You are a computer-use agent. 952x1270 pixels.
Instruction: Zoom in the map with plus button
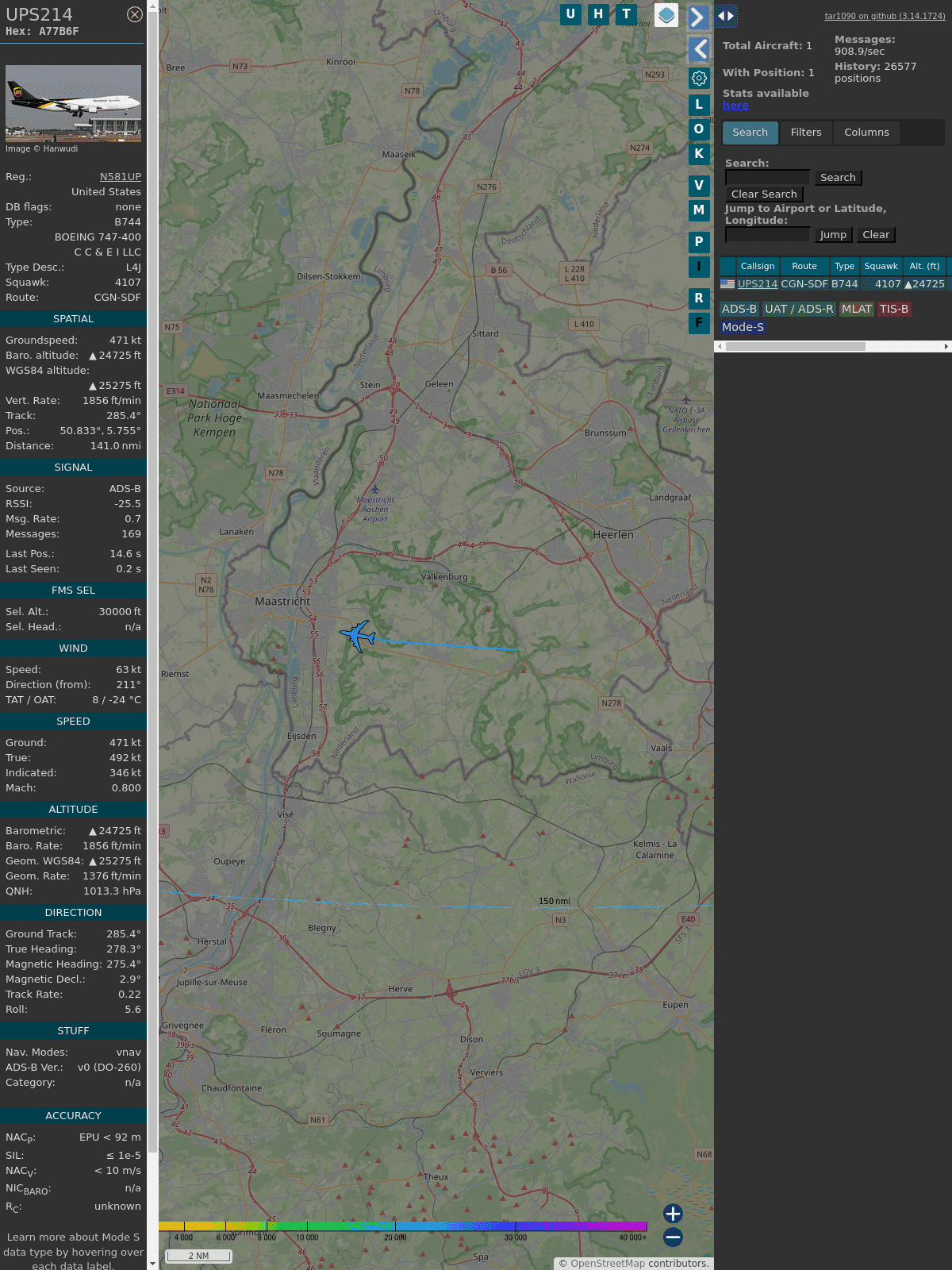click(673, 1213)
